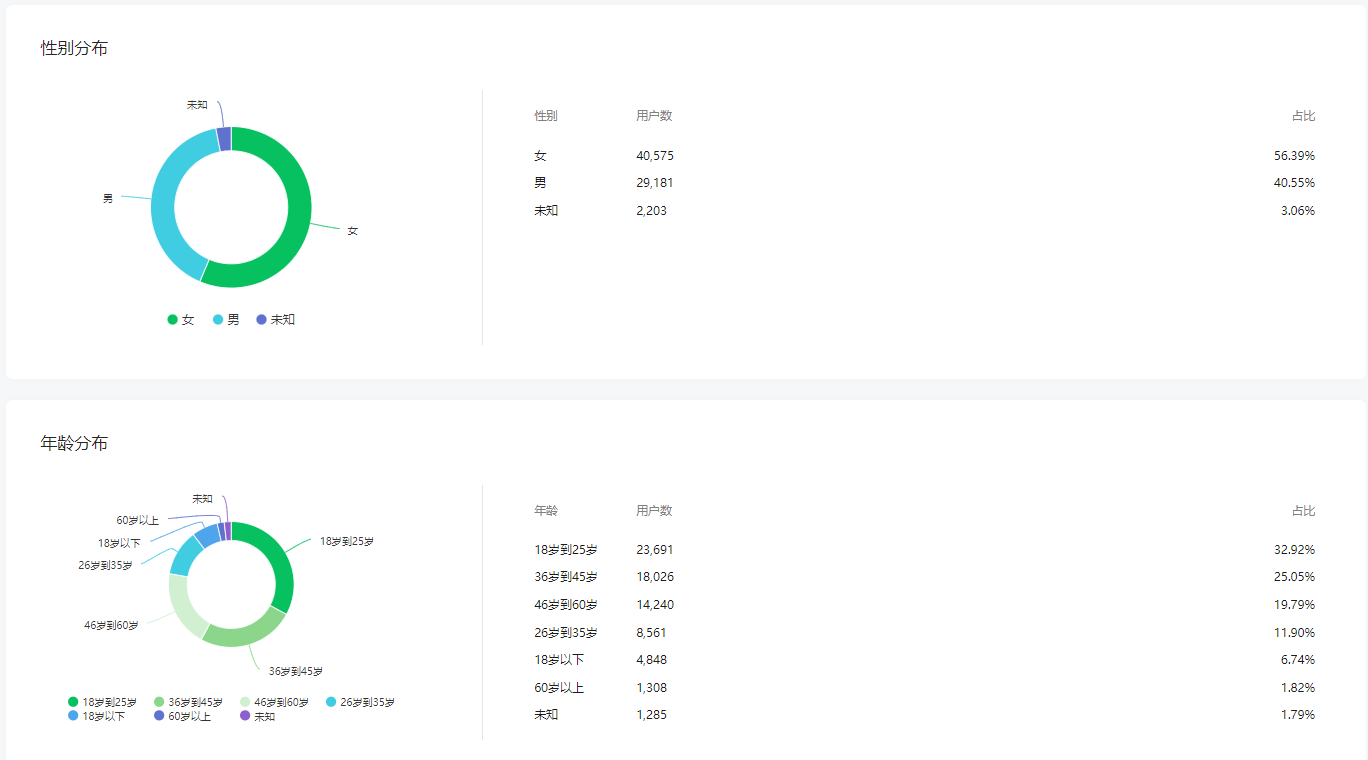1368x760 pixels.
Task: Toggle the 36岁到45岁 legend entry
Action: (x=188, y=702)
